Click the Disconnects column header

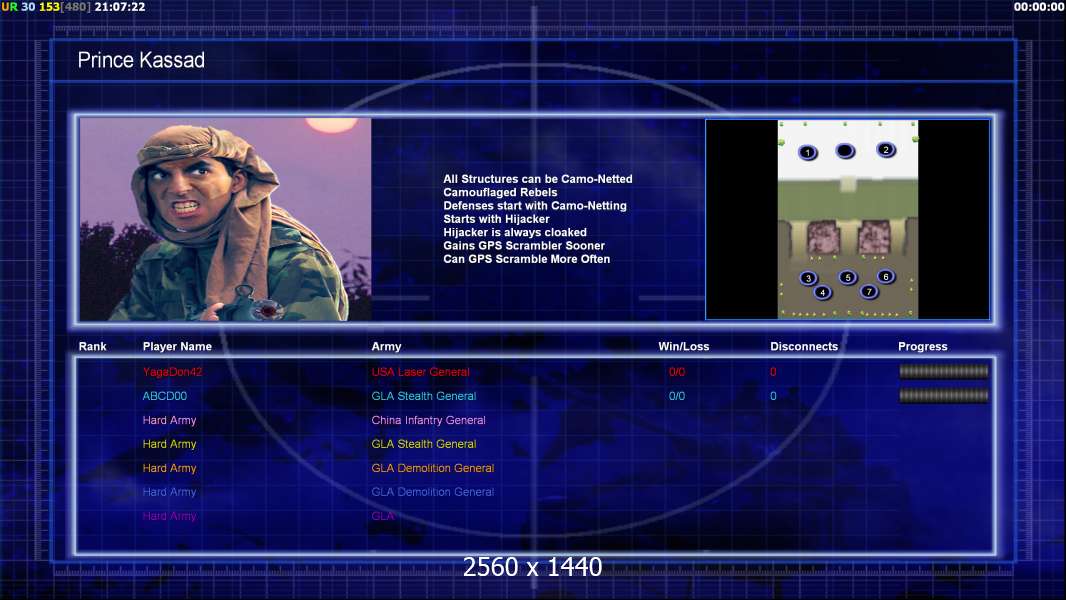tap(804, 347)
